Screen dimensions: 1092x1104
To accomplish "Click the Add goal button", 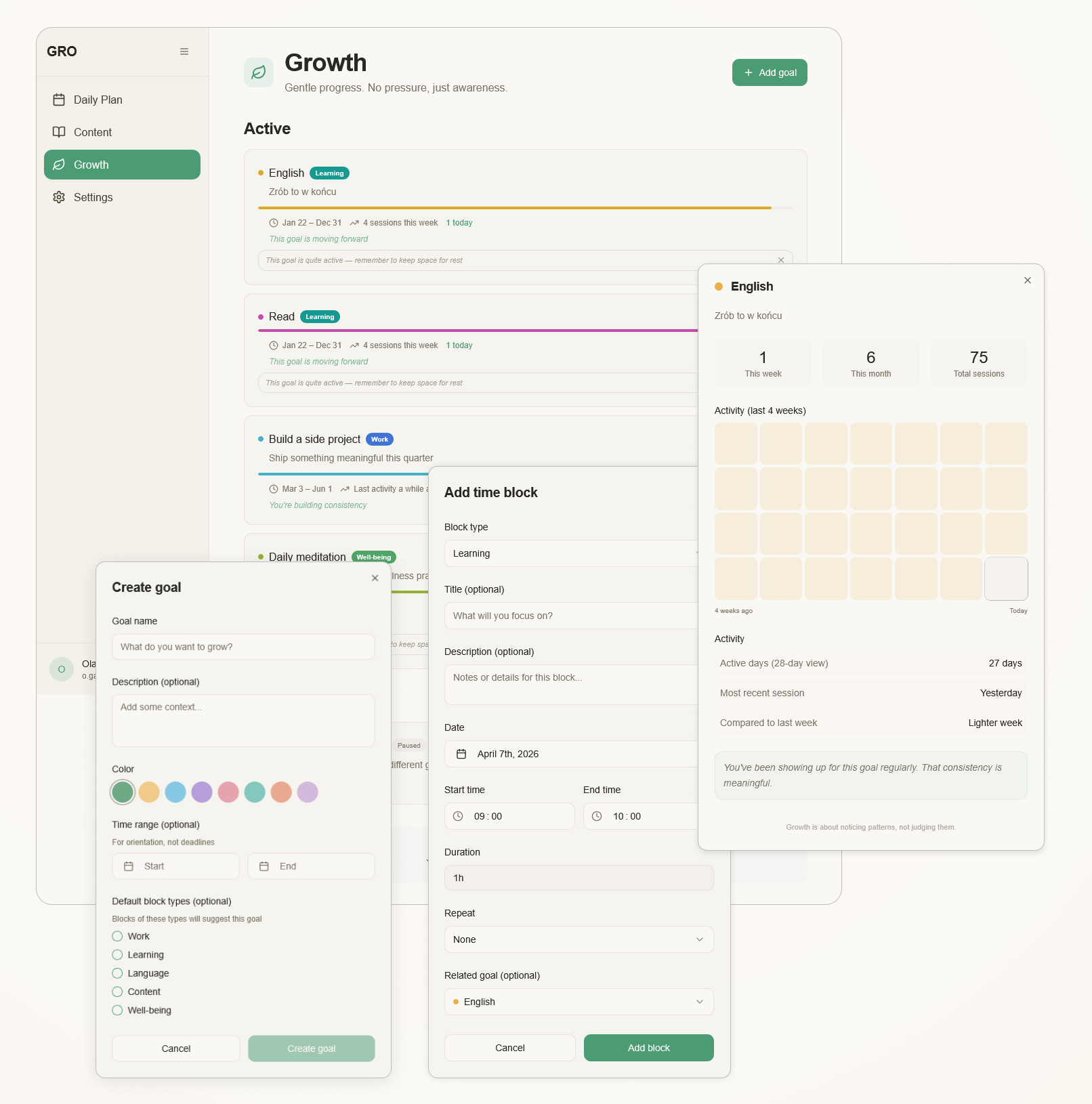I will tap(770, 72).
